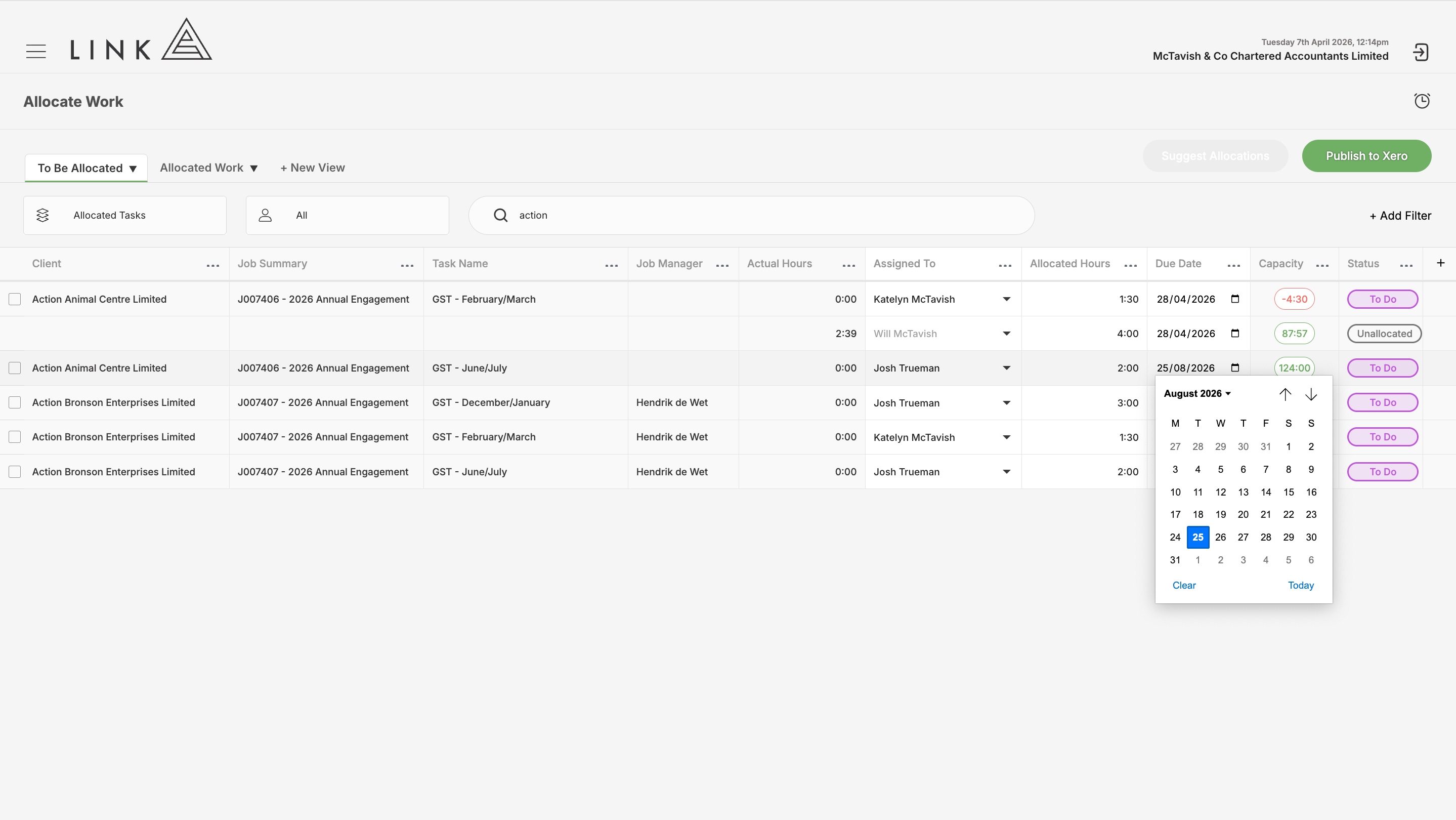Add a new column with plus icon
1456x820 pixels.
point(1441,263)
